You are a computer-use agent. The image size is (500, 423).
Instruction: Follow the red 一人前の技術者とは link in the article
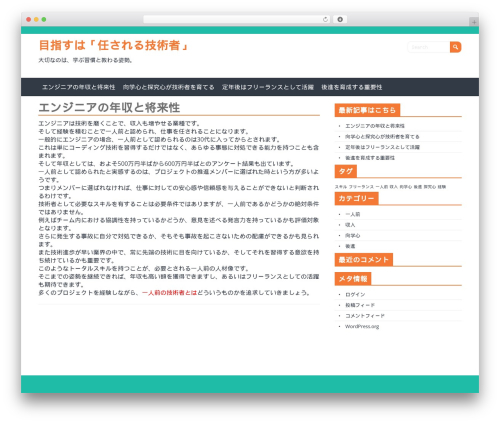[x=169, y=293]
